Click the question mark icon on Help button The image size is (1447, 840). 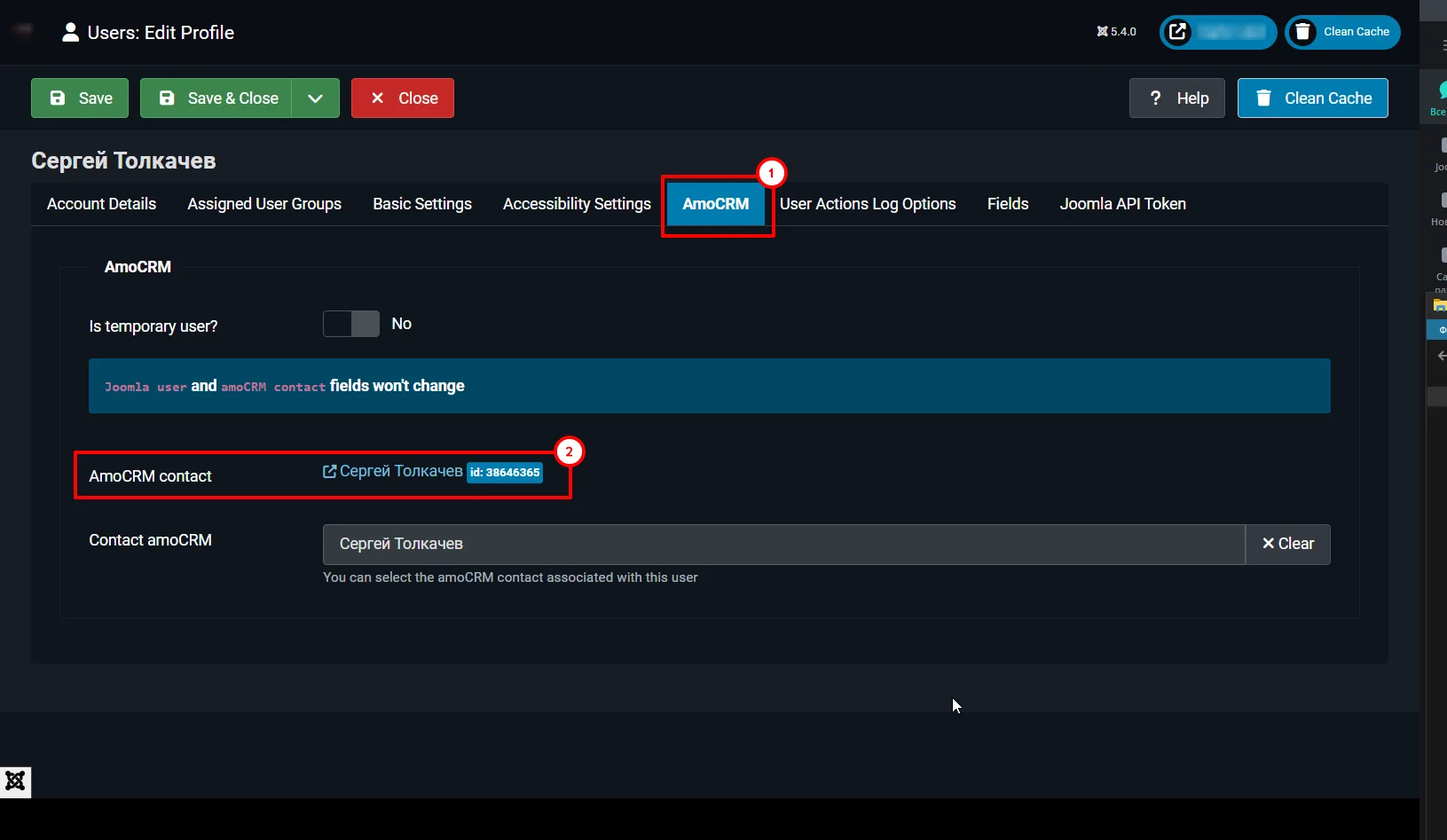tap(1156, 98)
